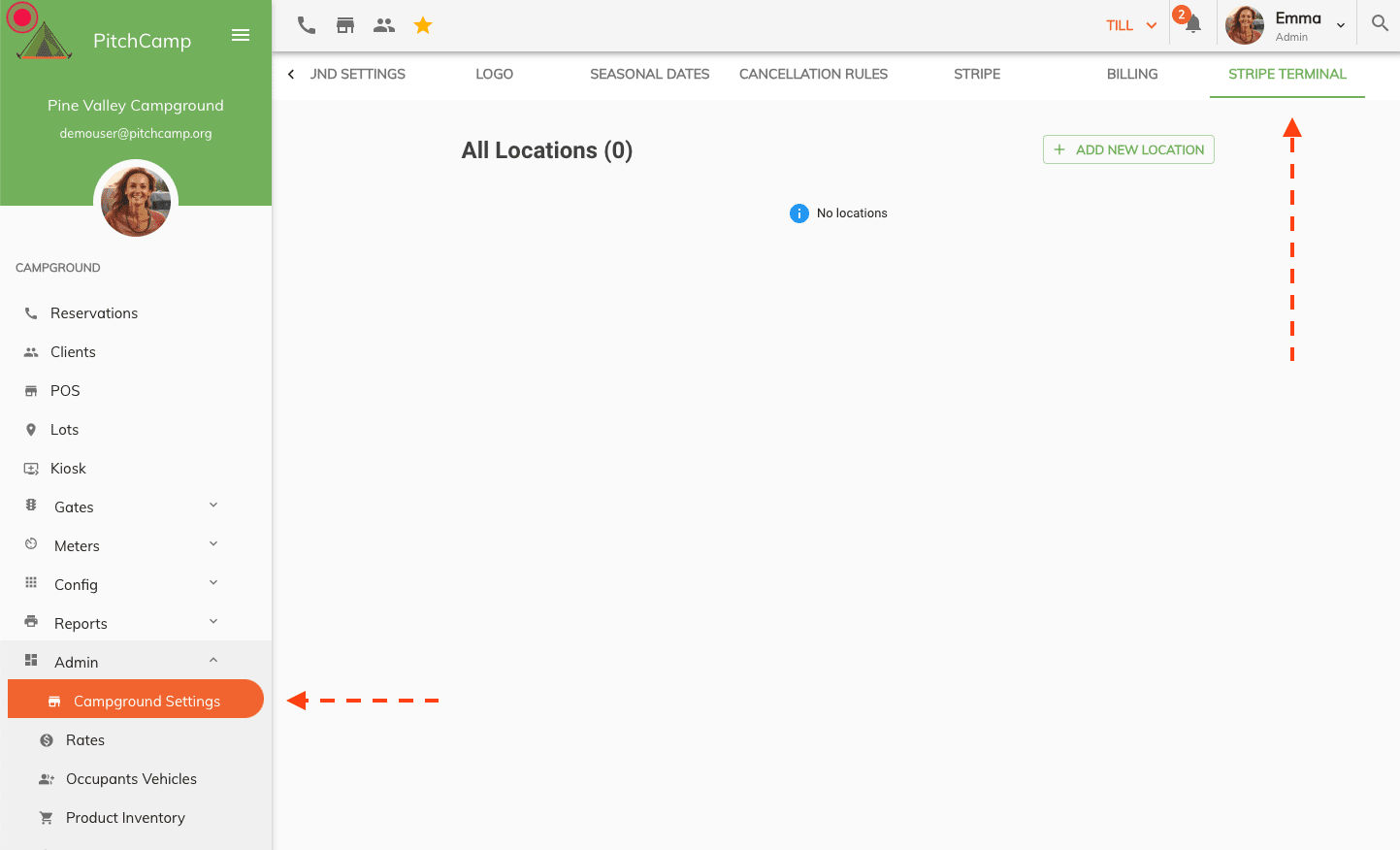Click the Gates traffic light icon
This screenshot has height=850, width=1400.
31,506
